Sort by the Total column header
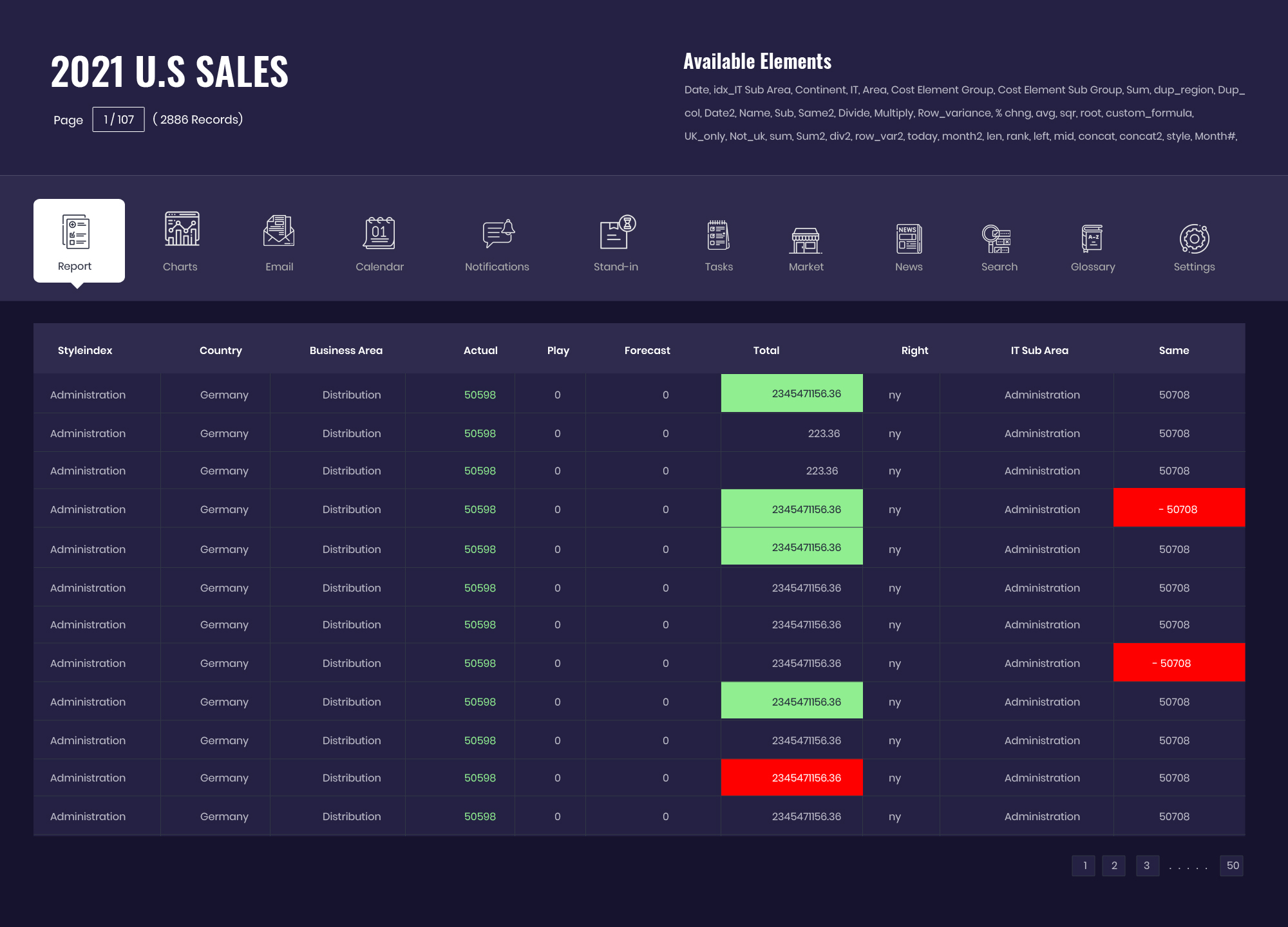The height and width of the screenshot is (927, 1288). 766,350
